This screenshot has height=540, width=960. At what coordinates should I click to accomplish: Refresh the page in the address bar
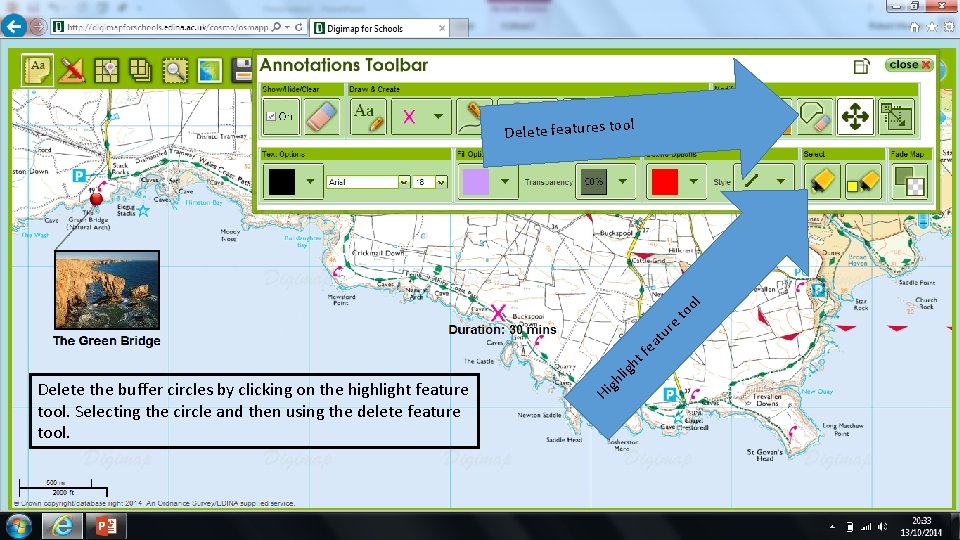click(x=299, y=27)
